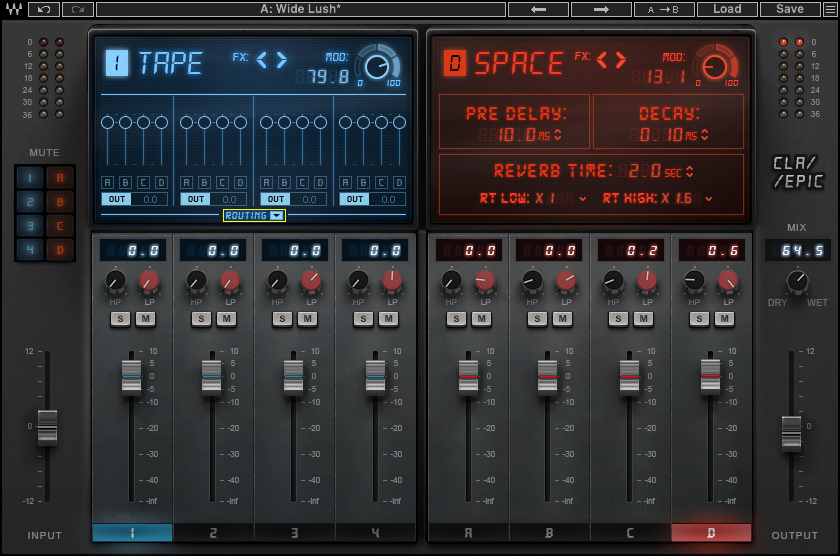Click channel 2 LP filter knob
840x556 pixels.
(x=230, y=281)
